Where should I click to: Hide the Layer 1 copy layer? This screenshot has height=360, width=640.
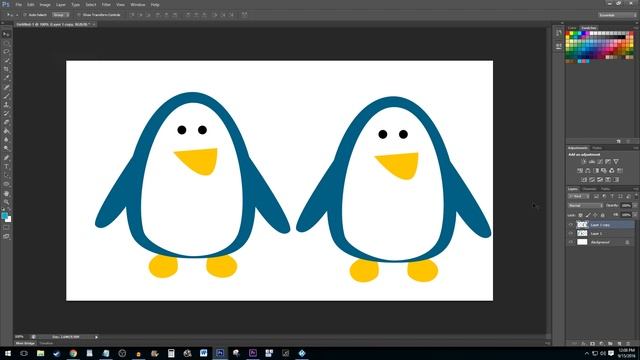571,224
